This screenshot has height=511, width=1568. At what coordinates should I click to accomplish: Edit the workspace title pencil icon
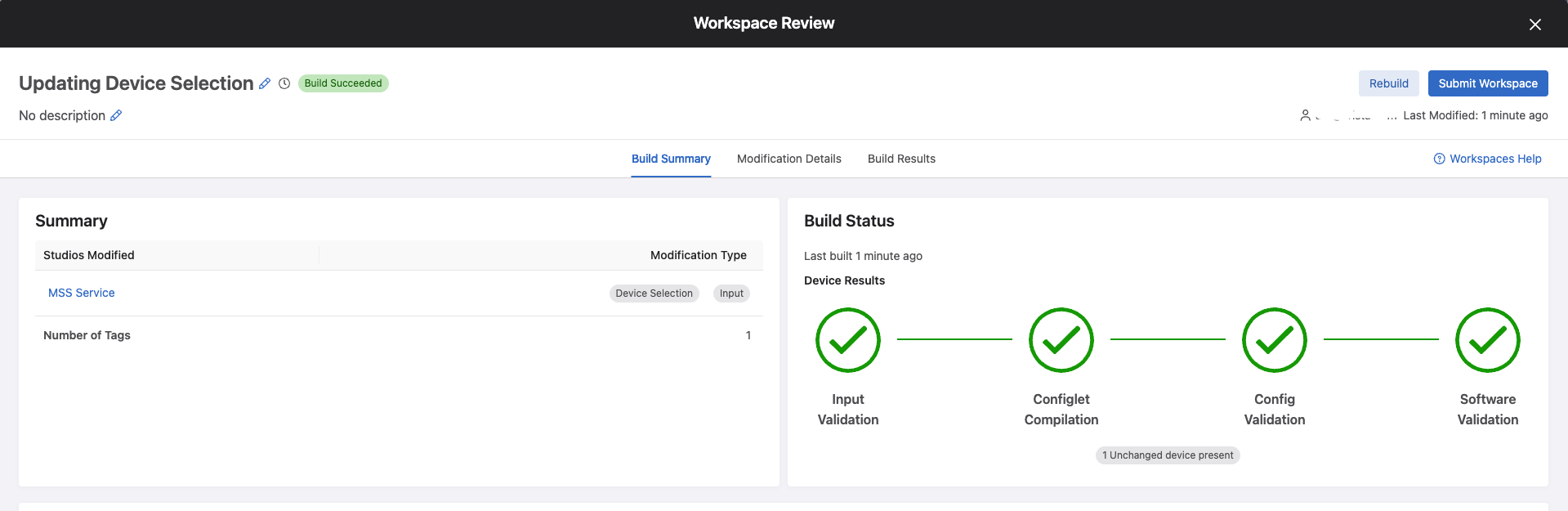click(x=265, y=83)
